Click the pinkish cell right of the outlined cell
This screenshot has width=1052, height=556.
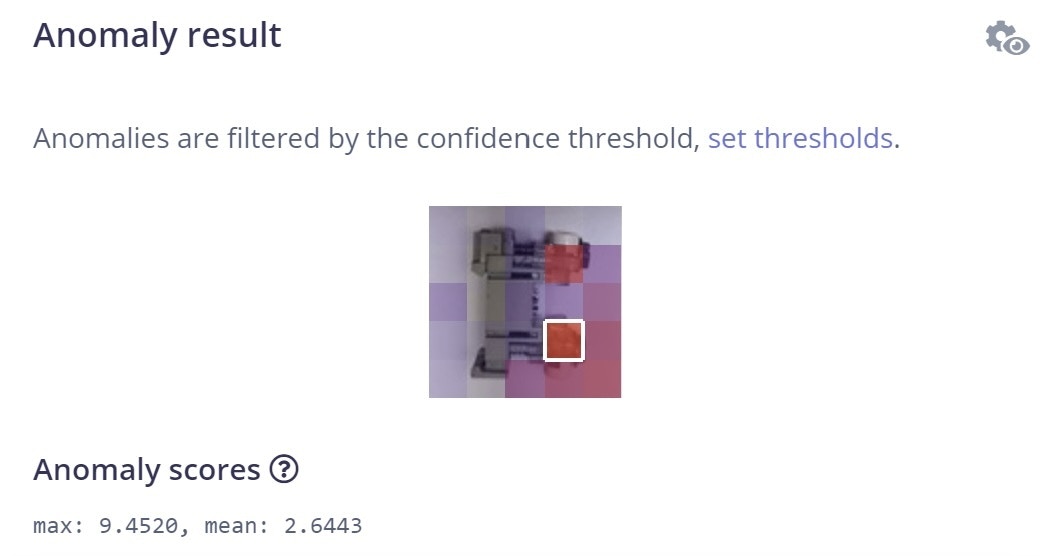tap(602, 341)
